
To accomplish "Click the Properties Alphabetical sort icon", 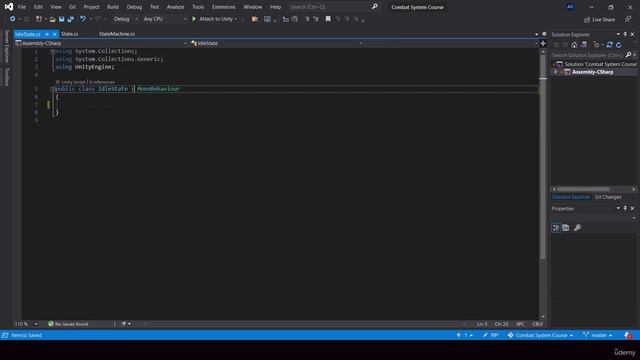I will [566, 228].
